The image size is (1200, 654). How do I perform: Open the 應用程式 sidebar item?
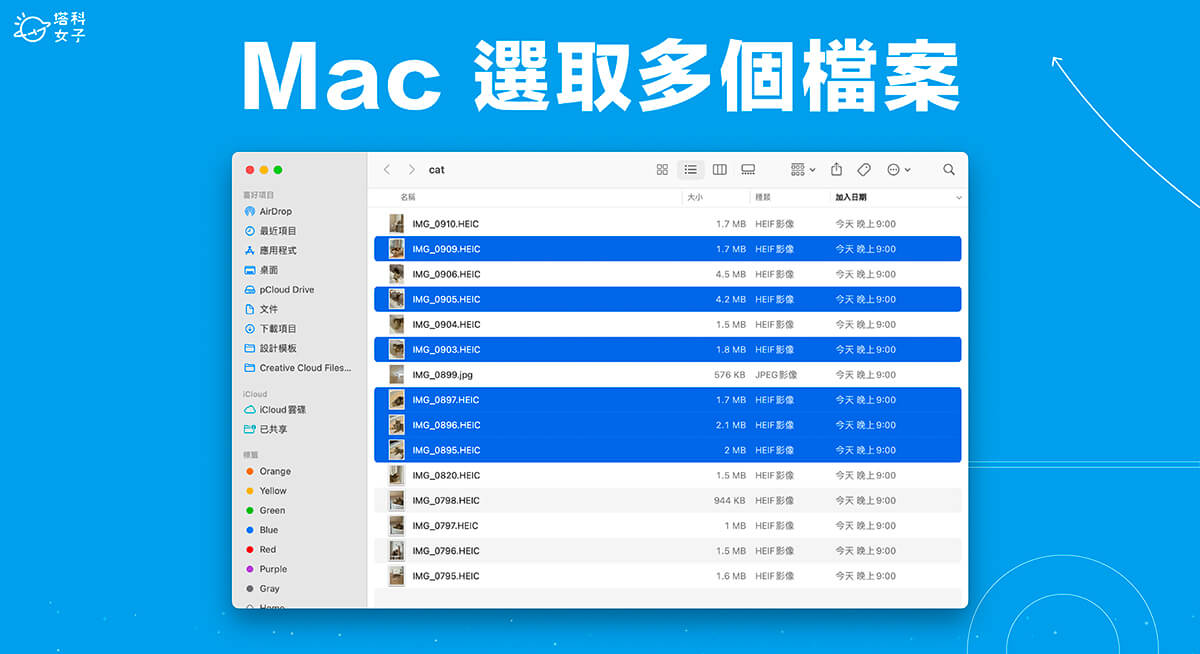tap(278, 250)
